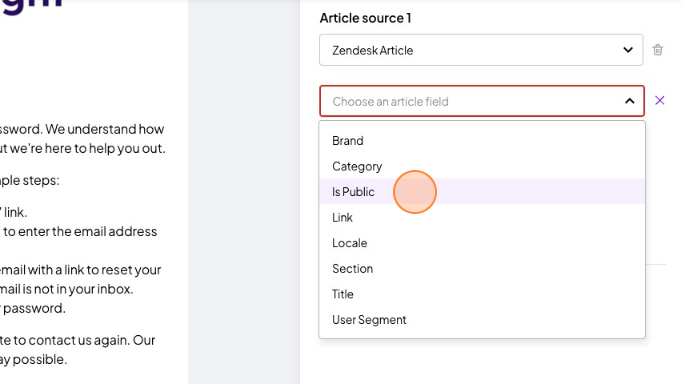Click the chevron-up arrow of the article field box
Viewport: 683px width, 384px height.
click(x=629, y=101)
